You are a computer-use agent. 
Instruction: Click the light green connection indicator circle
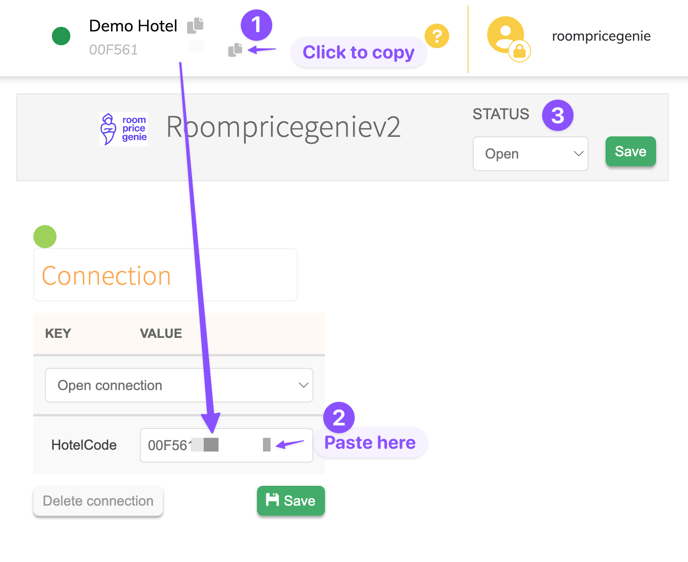[45, 237]
